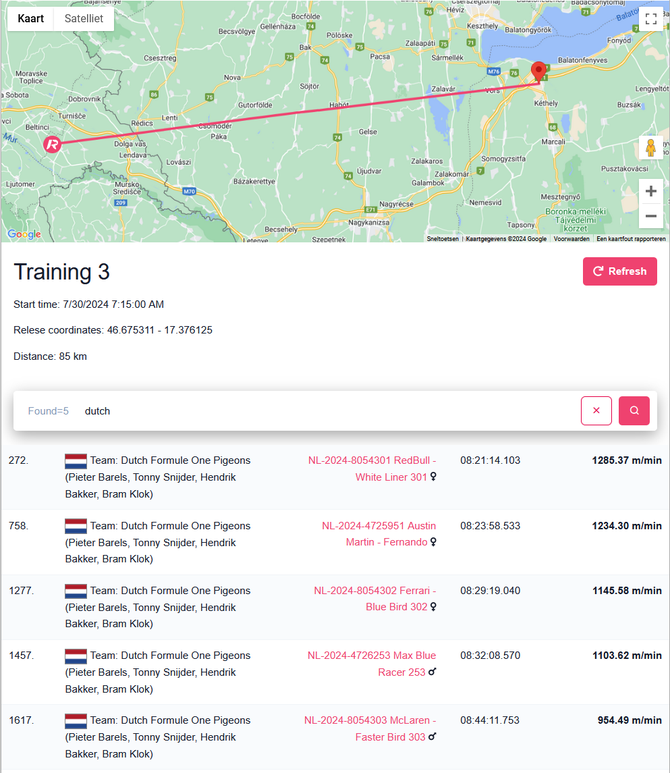Open Google logo link on map
The image size is (670, 773).
click(x=24, y=234)
